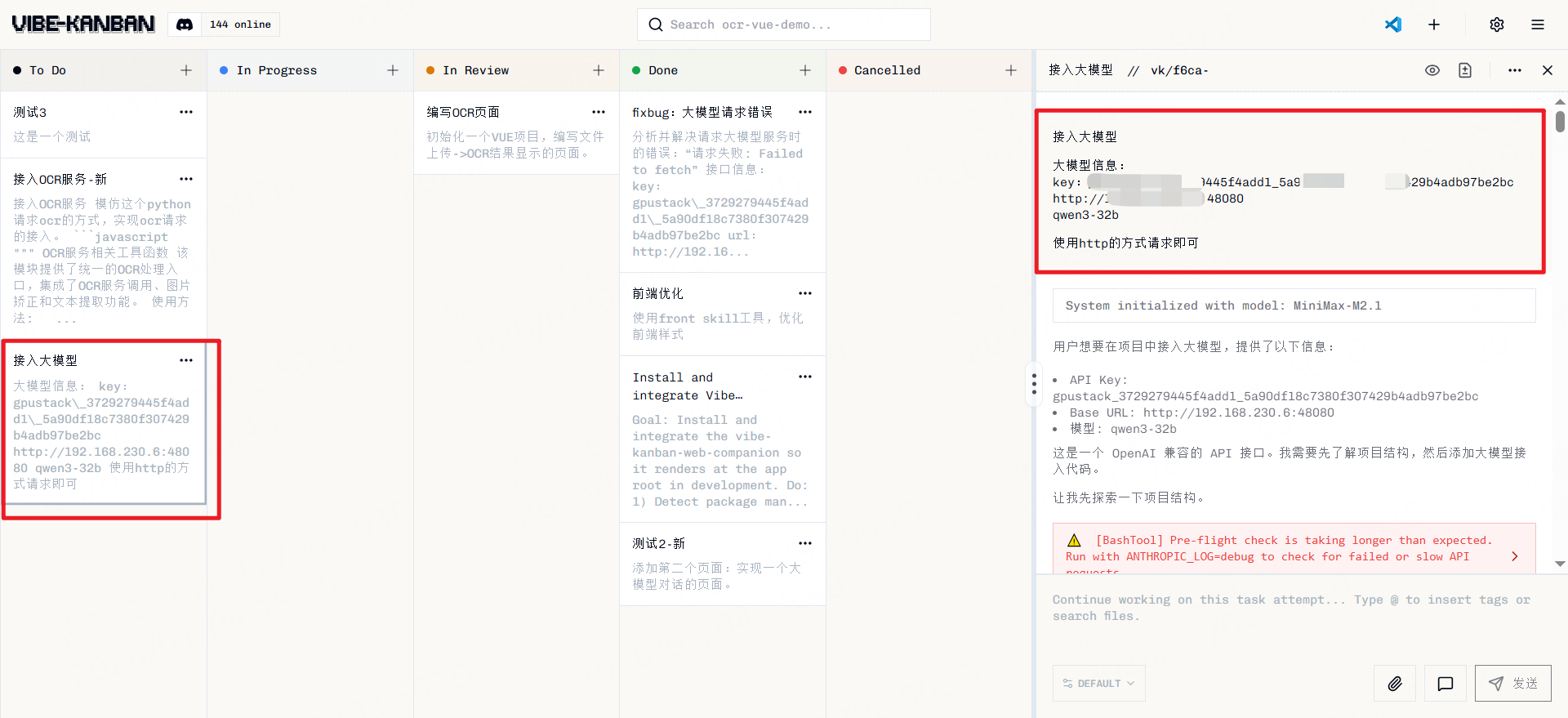Click the In Progress column header

310,70
